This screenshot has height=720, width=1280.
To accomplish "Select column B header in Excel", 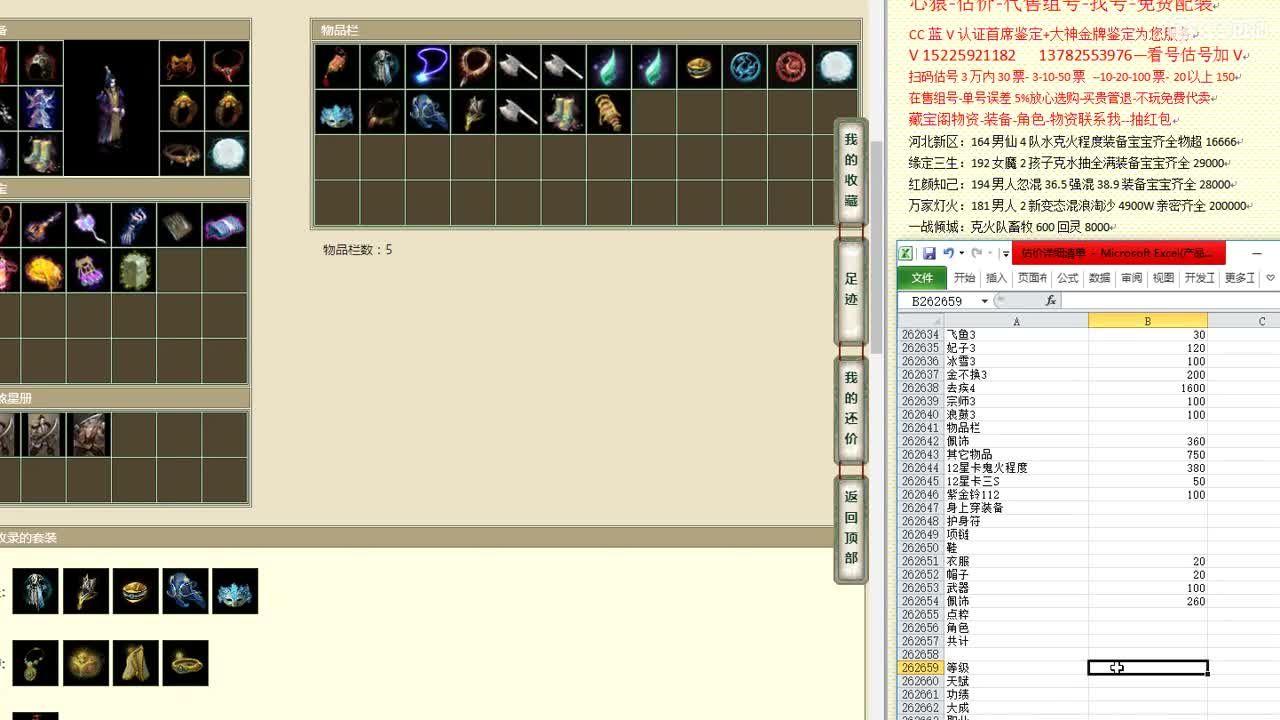I will point(1148,321).
